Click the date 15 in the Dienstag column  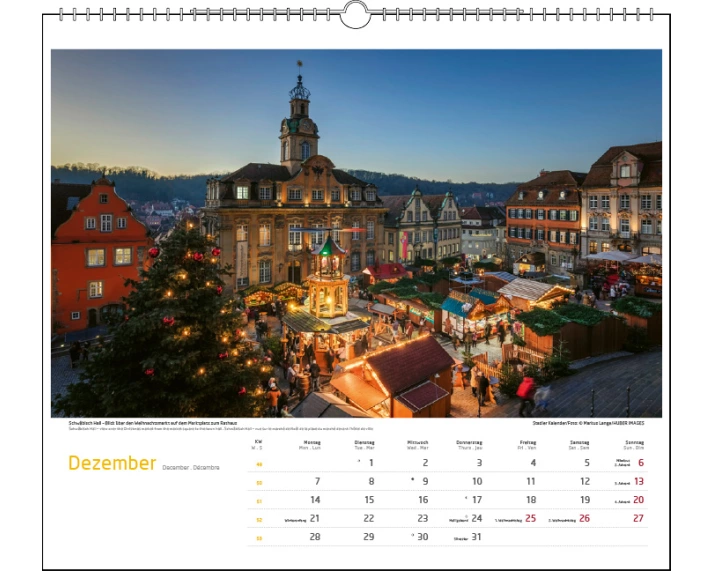click(368, 500)
